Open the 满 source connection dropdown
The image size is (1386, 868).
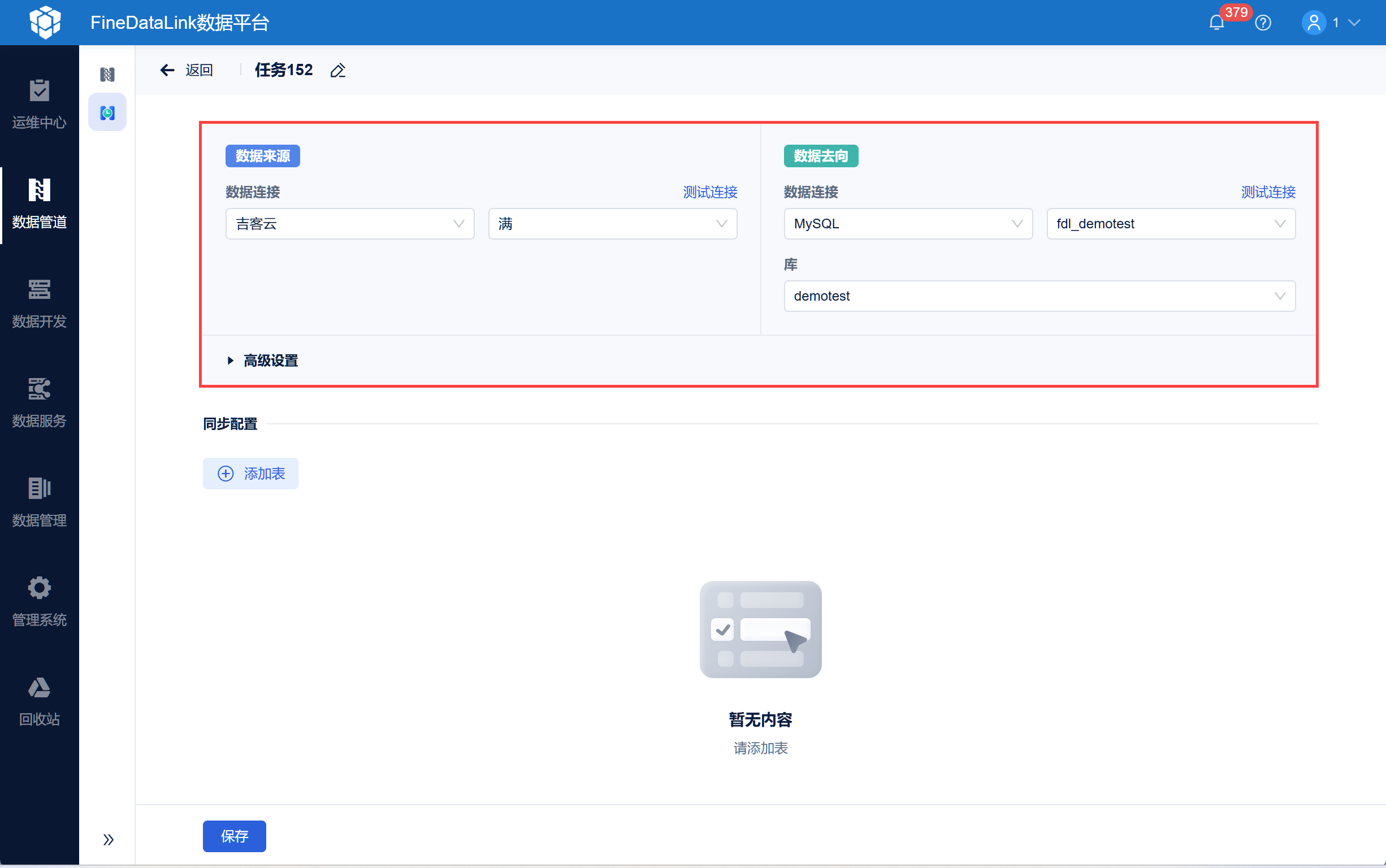click(x=612, y=224)
